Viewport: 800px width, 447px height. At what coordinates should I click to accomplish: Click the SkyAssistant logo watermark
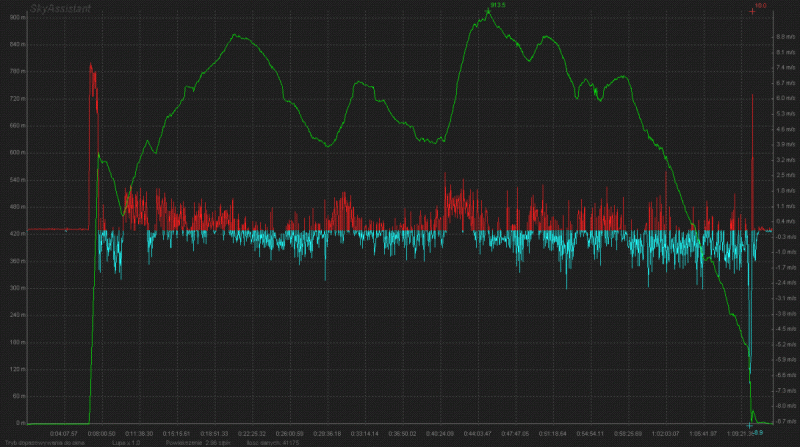click(62, 8)
